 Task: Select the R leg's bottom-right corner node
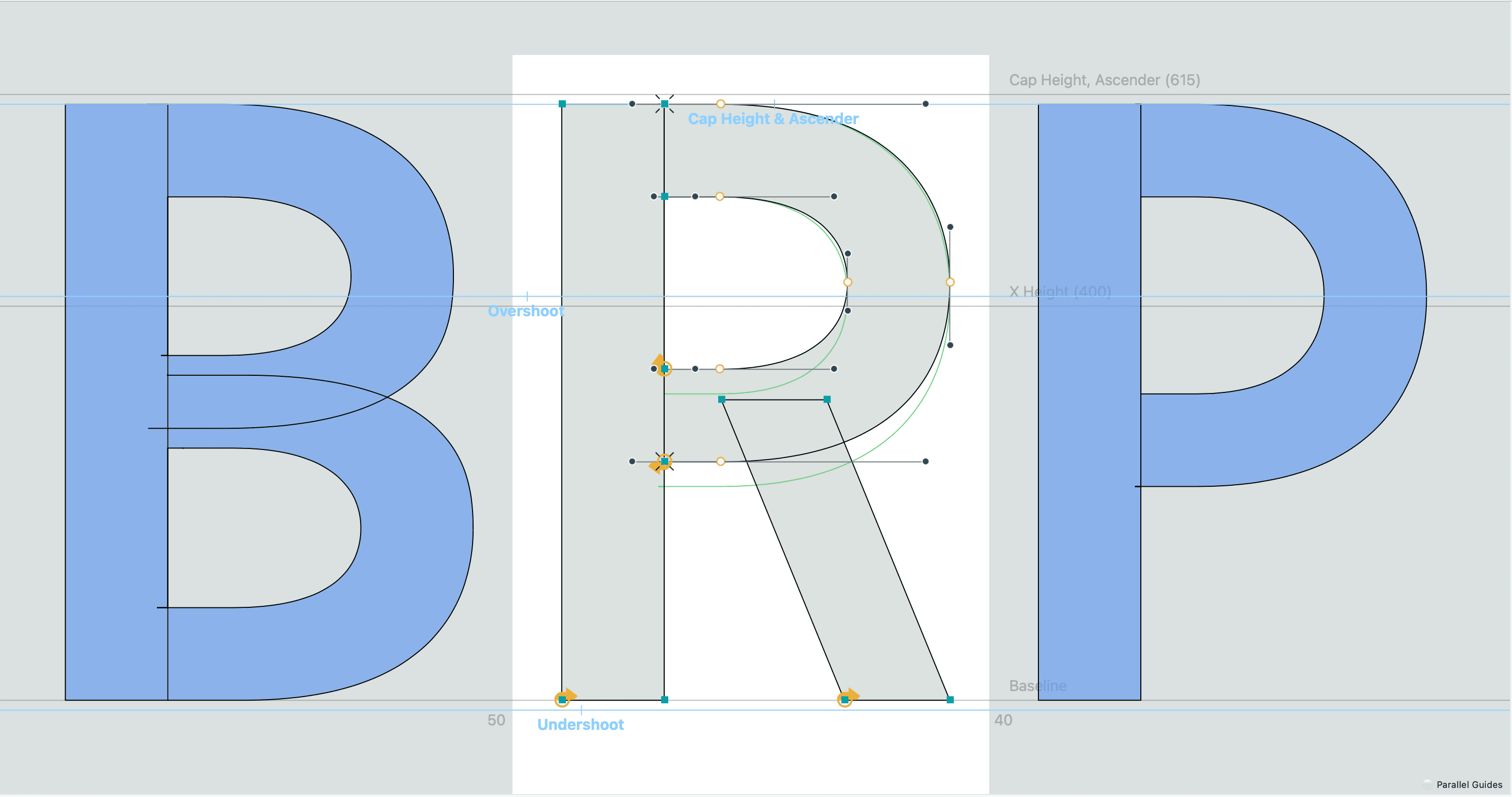point(950,700)
